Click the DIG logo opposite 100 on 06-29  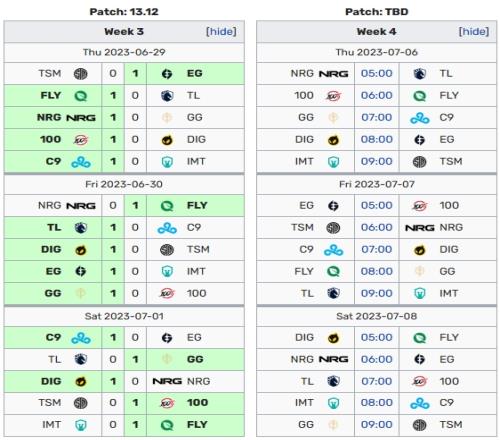coord(167,140)
